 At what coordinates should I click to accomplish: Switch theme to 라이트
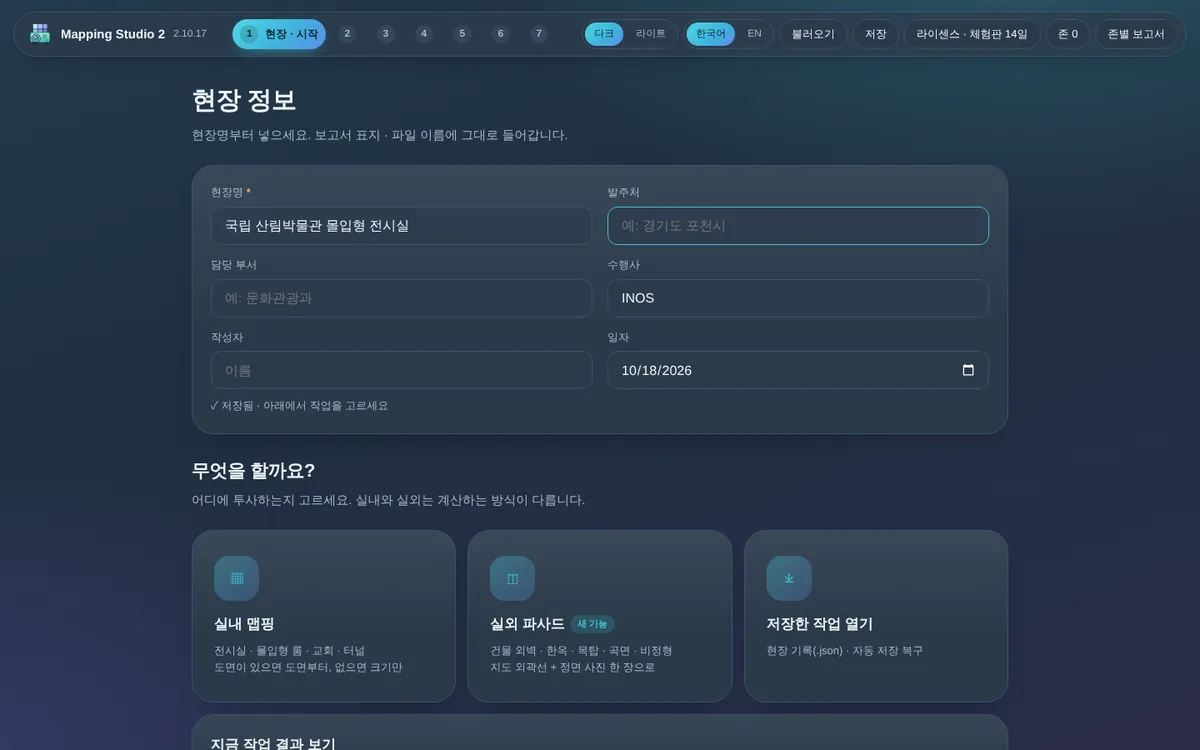point(651,34)
